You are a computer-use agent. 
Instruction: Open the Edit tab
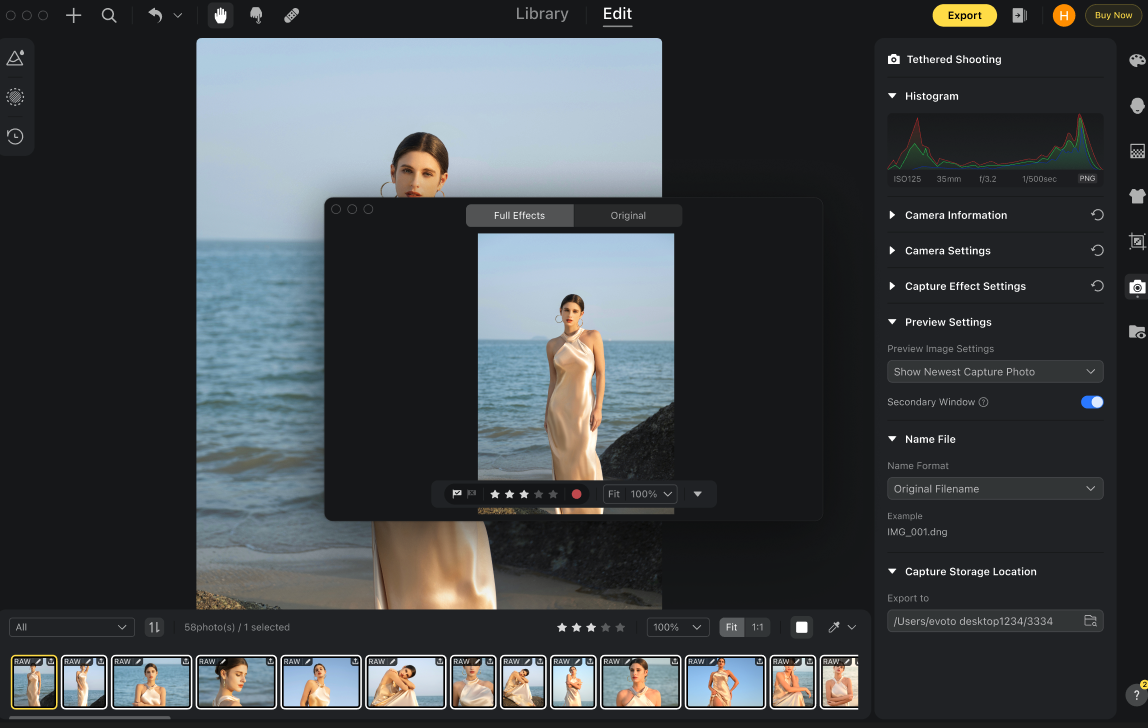pos(617,14)
